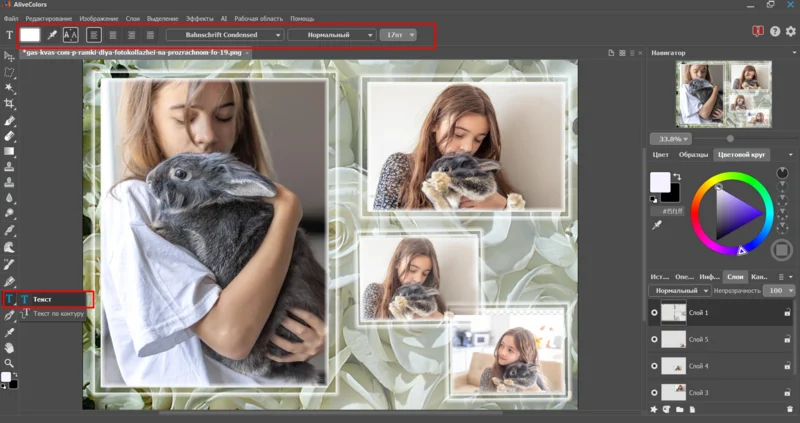Select the Crop tool in left toolbar

(10, 103)
